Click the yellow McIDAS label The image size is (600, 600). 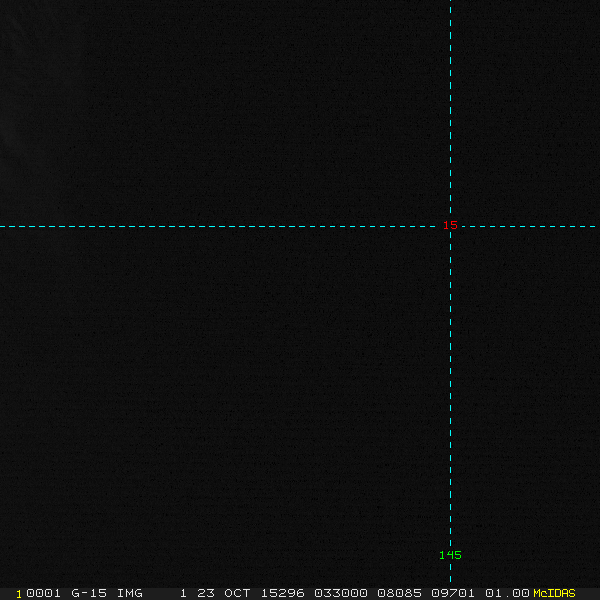[554, 593]
